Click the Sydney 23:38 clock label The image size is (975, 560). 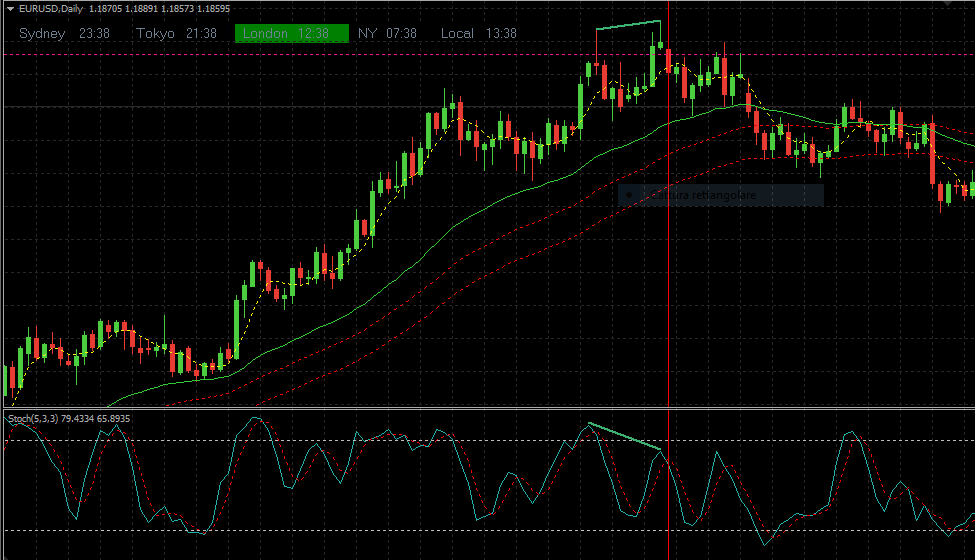click(64, 34)
